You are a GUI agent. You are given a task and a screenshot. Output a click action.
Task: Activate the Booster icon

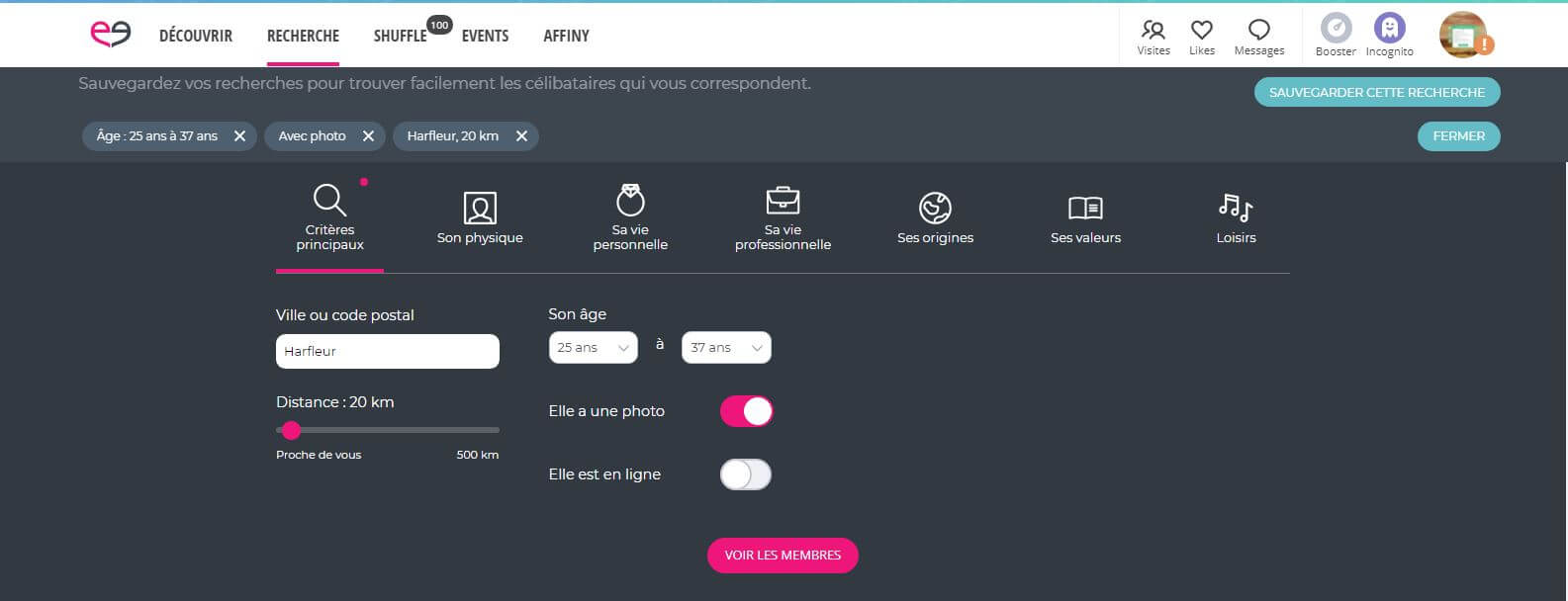point(1336,28)
